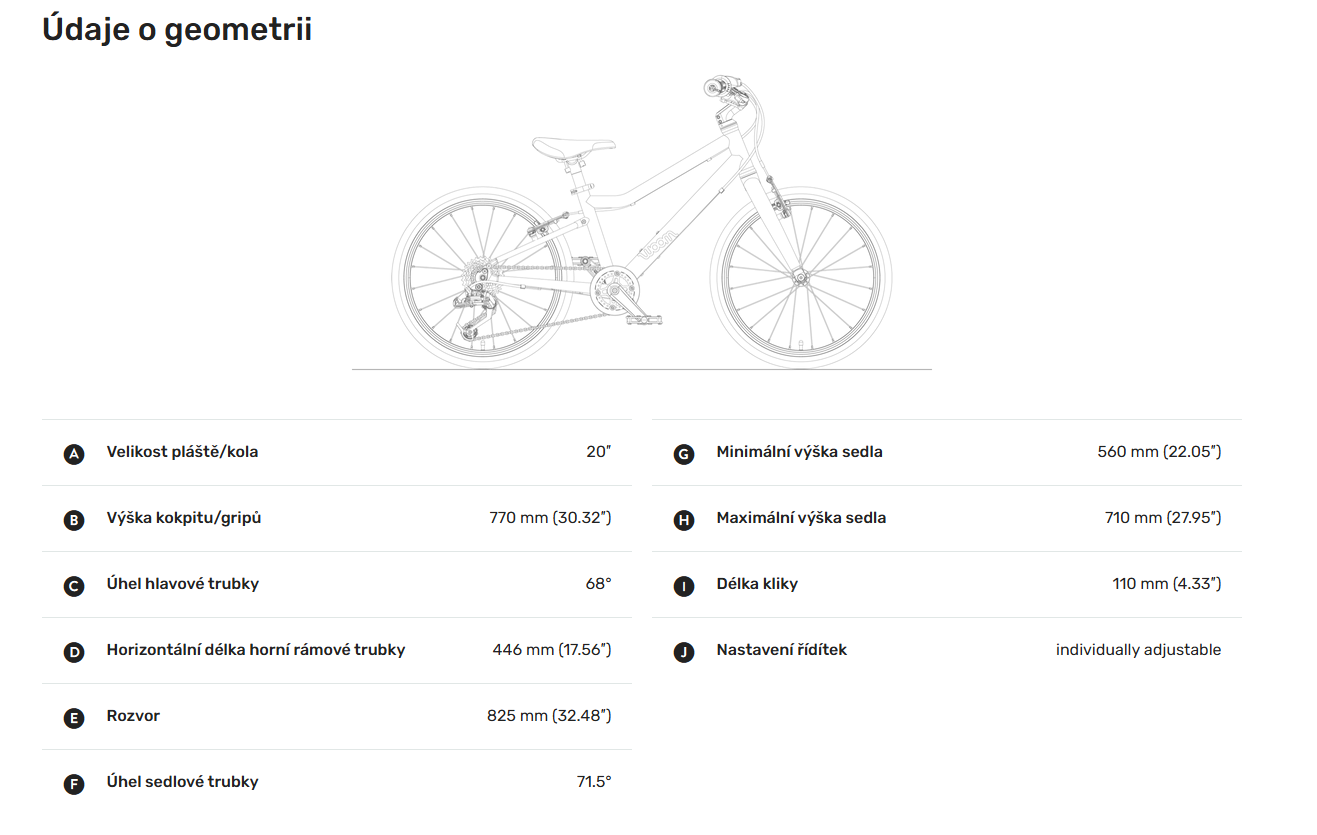Click the Délka kliky label
The height and width of the screenshot is (835, 1317).
[x=757, y=584]
